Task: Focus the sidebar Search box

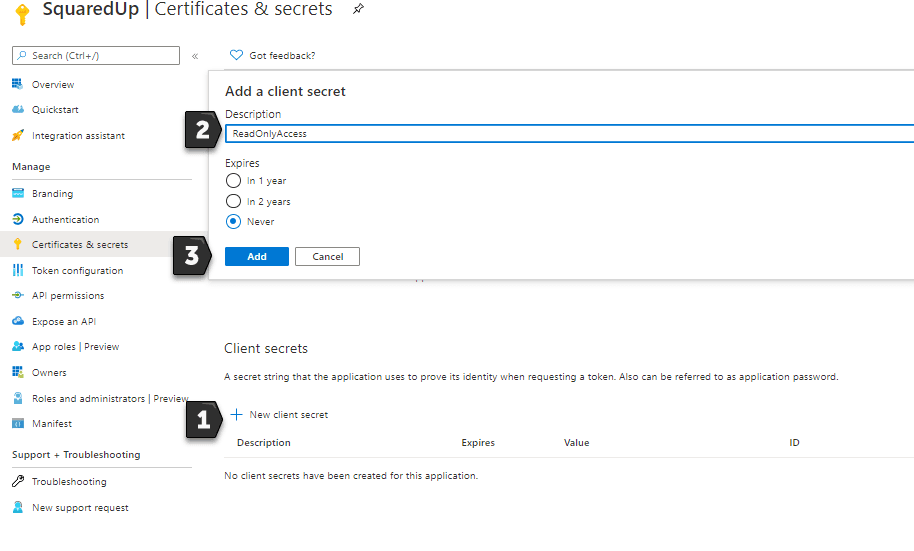Action: click(96, 55)
